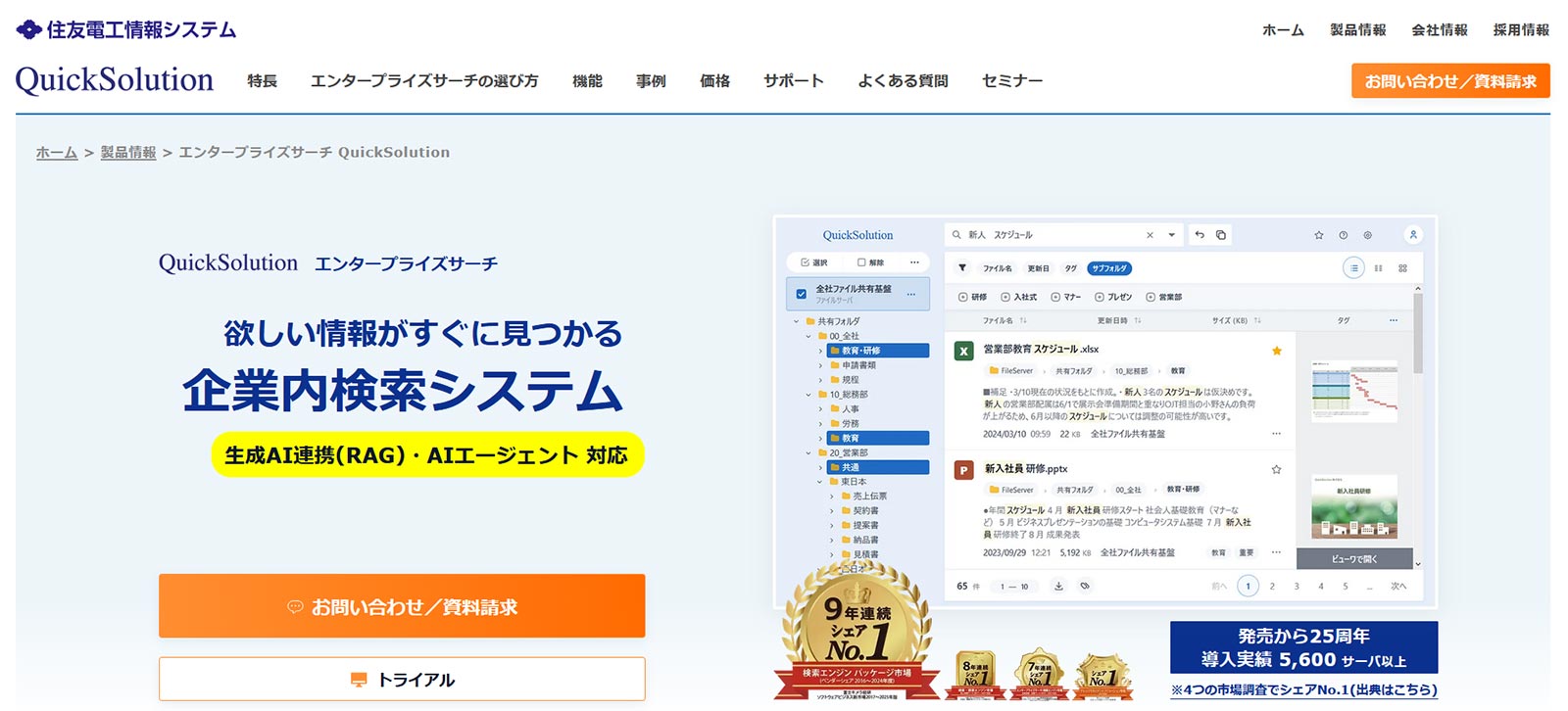Expand the 教育・研修 folder node
The height and width of the screenshot is (711, 1568).
pyautogui.click(x=821, y=351)
